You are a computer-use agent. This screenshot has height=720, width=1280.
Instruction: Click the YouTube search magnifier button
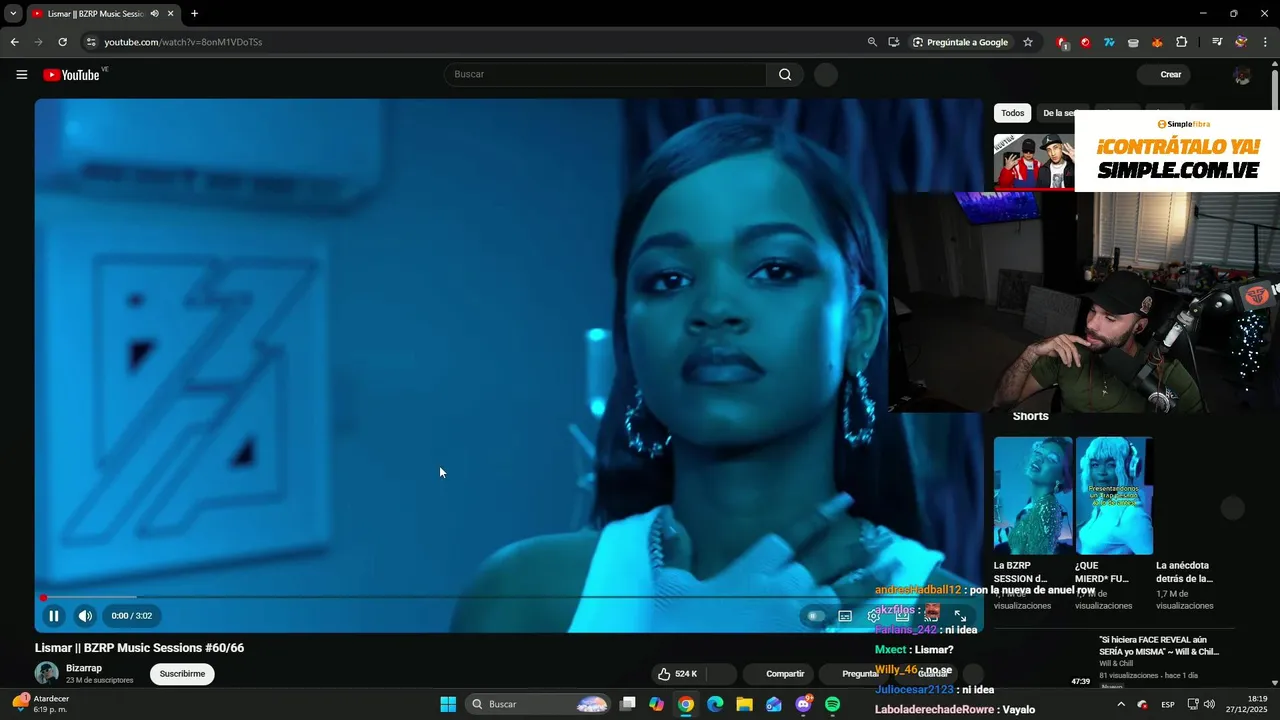pos(785,74)
